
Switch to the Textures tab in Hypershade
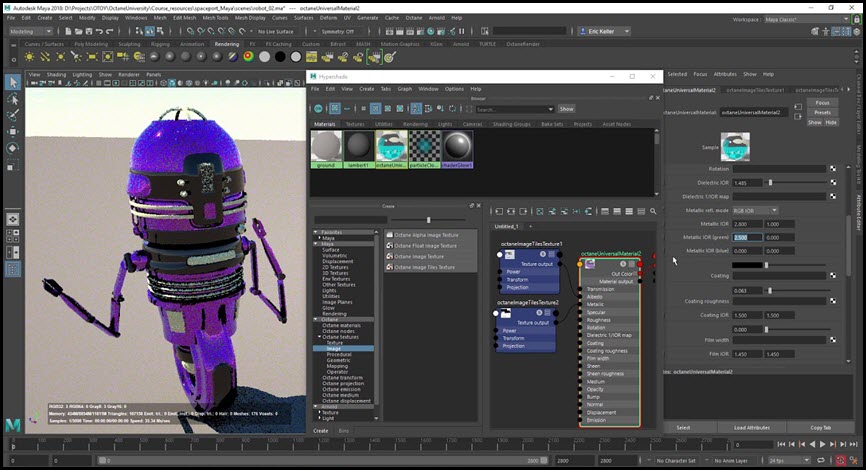(355, 124)
